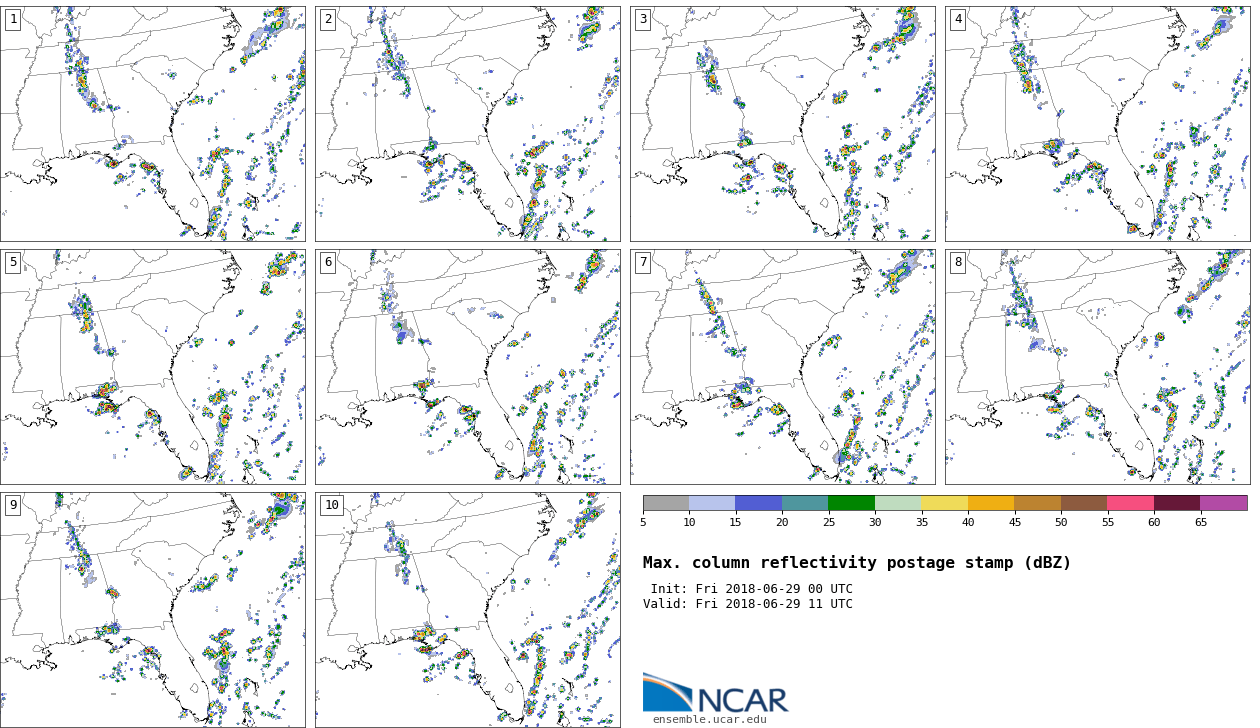Viewport: 1260px width, 728px height.
Task: Click the number 6 panel label
Action: pyautogui.click(x=328, y=263)
